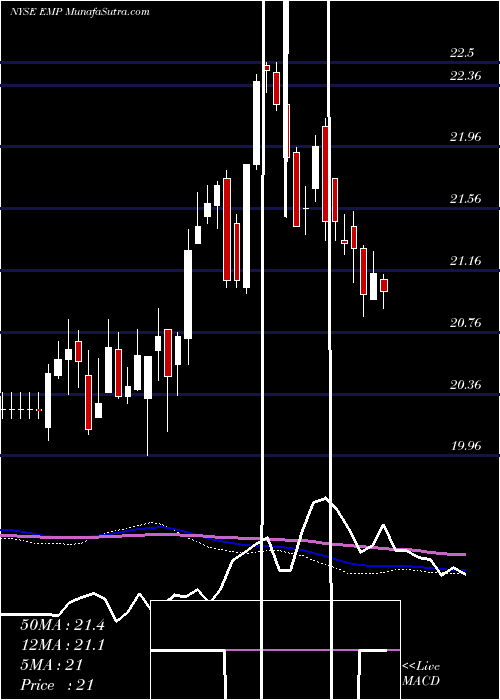Screen dimensions: 500x700
Task: Click the 22.36 price level label
Action: tap(466, 76)
